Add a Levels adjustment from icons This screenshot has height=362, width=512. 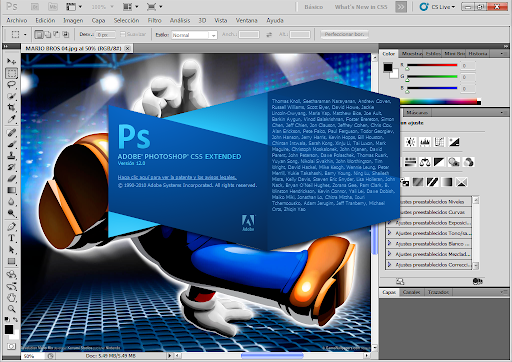point(425,142)
